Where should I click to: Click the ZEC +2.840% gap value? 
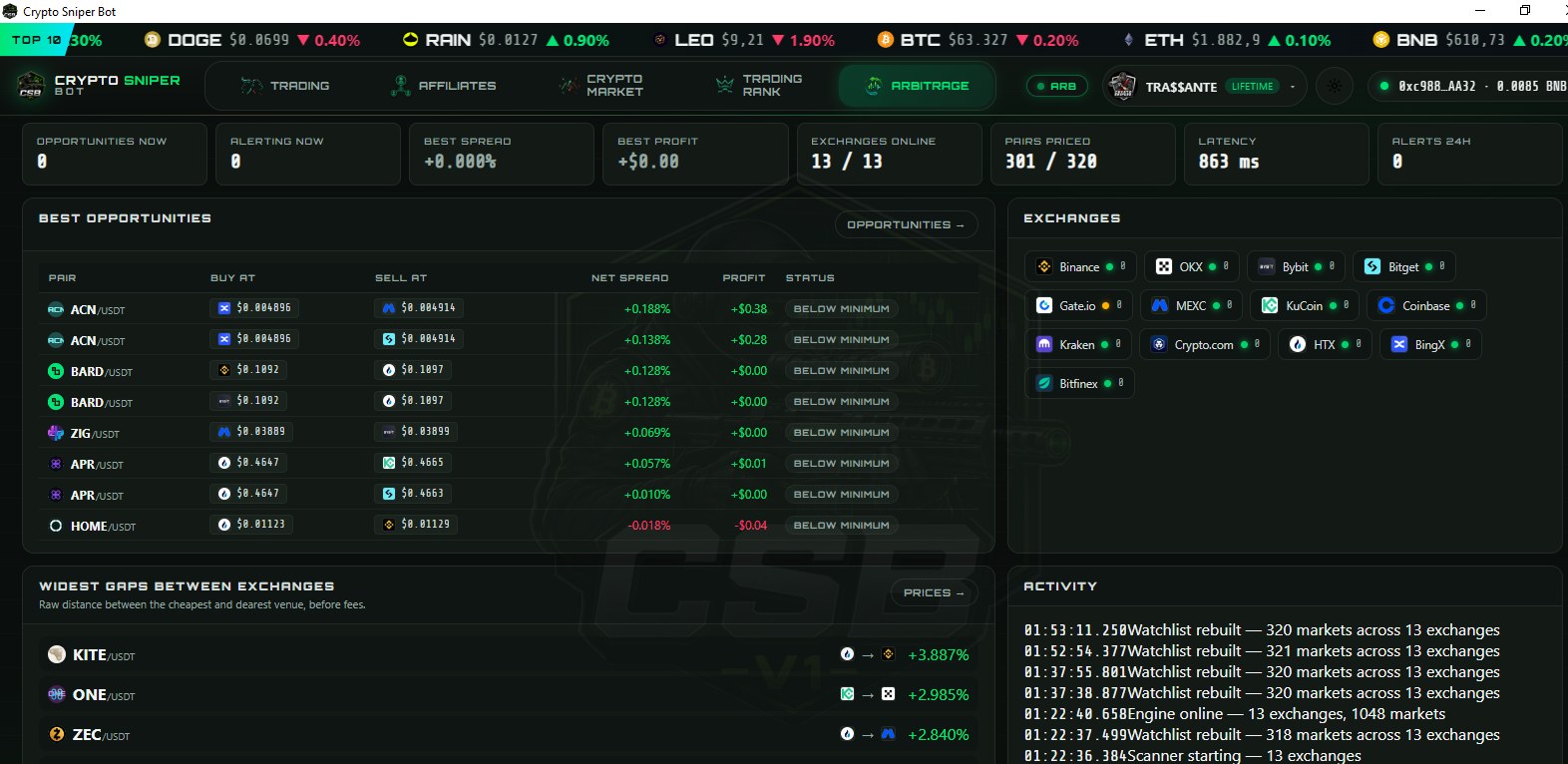pos(938,735)
